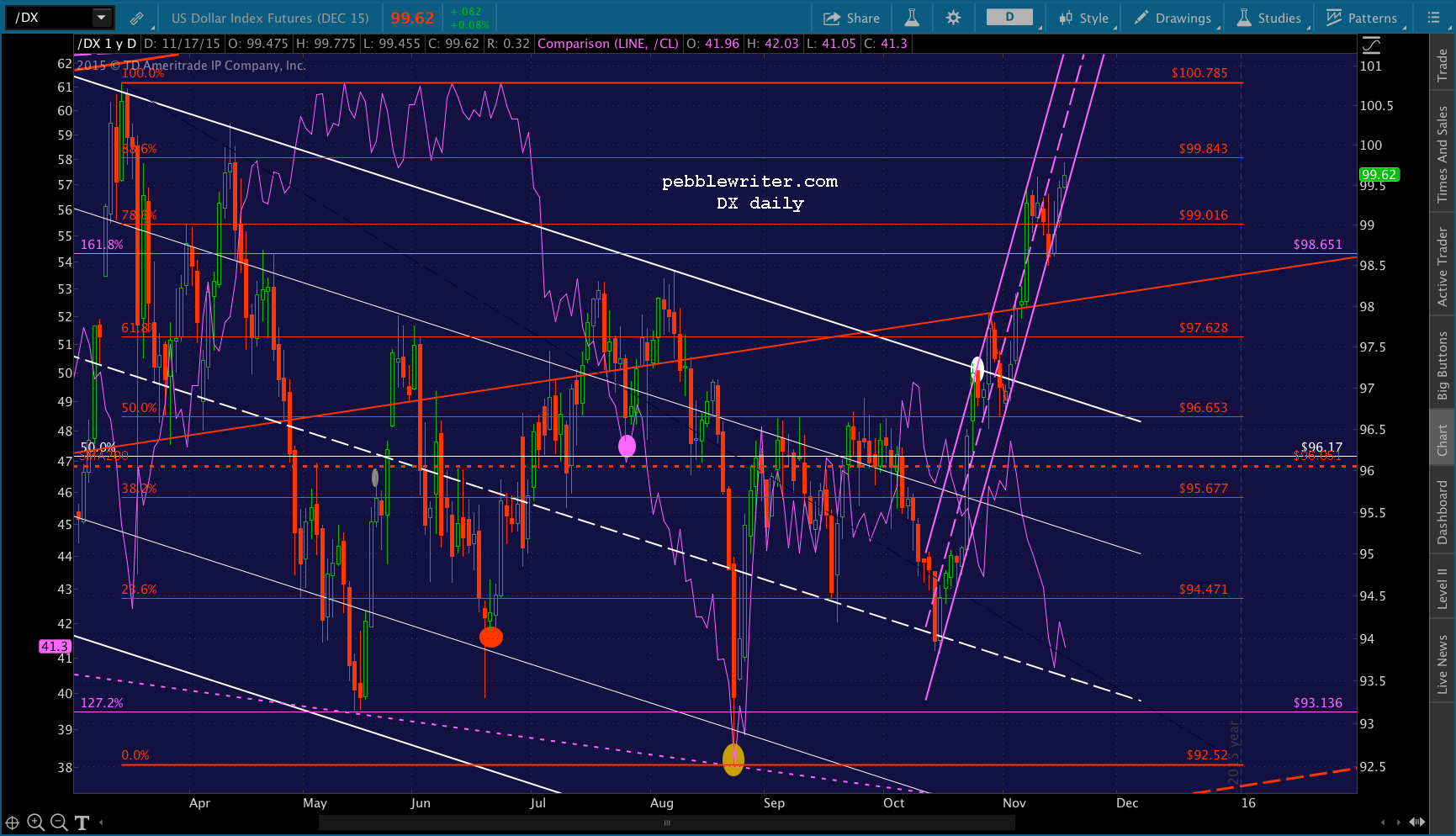Select the crosshair pointer tool

point(13,823)
